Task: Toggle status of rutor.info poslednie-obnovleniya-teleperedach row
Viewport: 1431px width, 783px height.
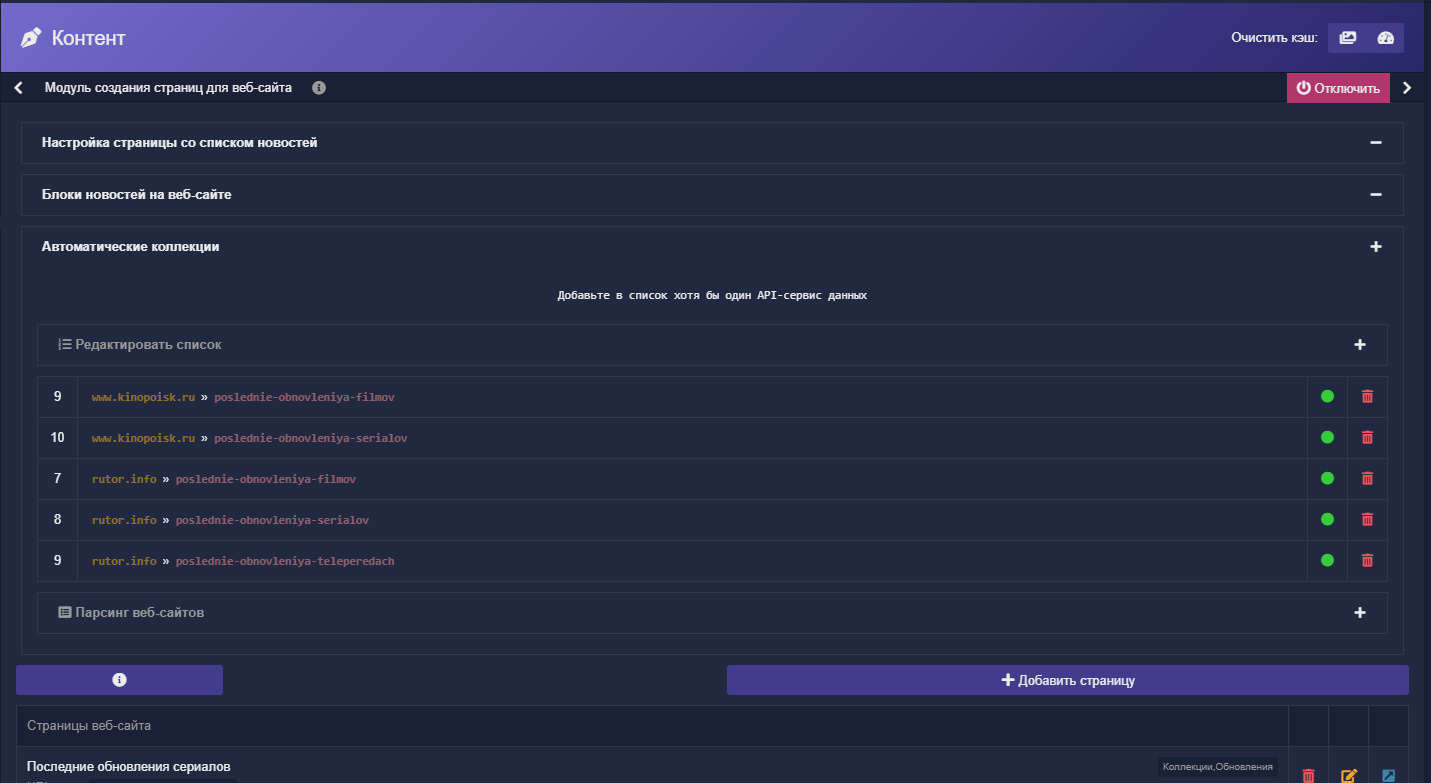Action: pyautogui.click(x=1327, y=561)
